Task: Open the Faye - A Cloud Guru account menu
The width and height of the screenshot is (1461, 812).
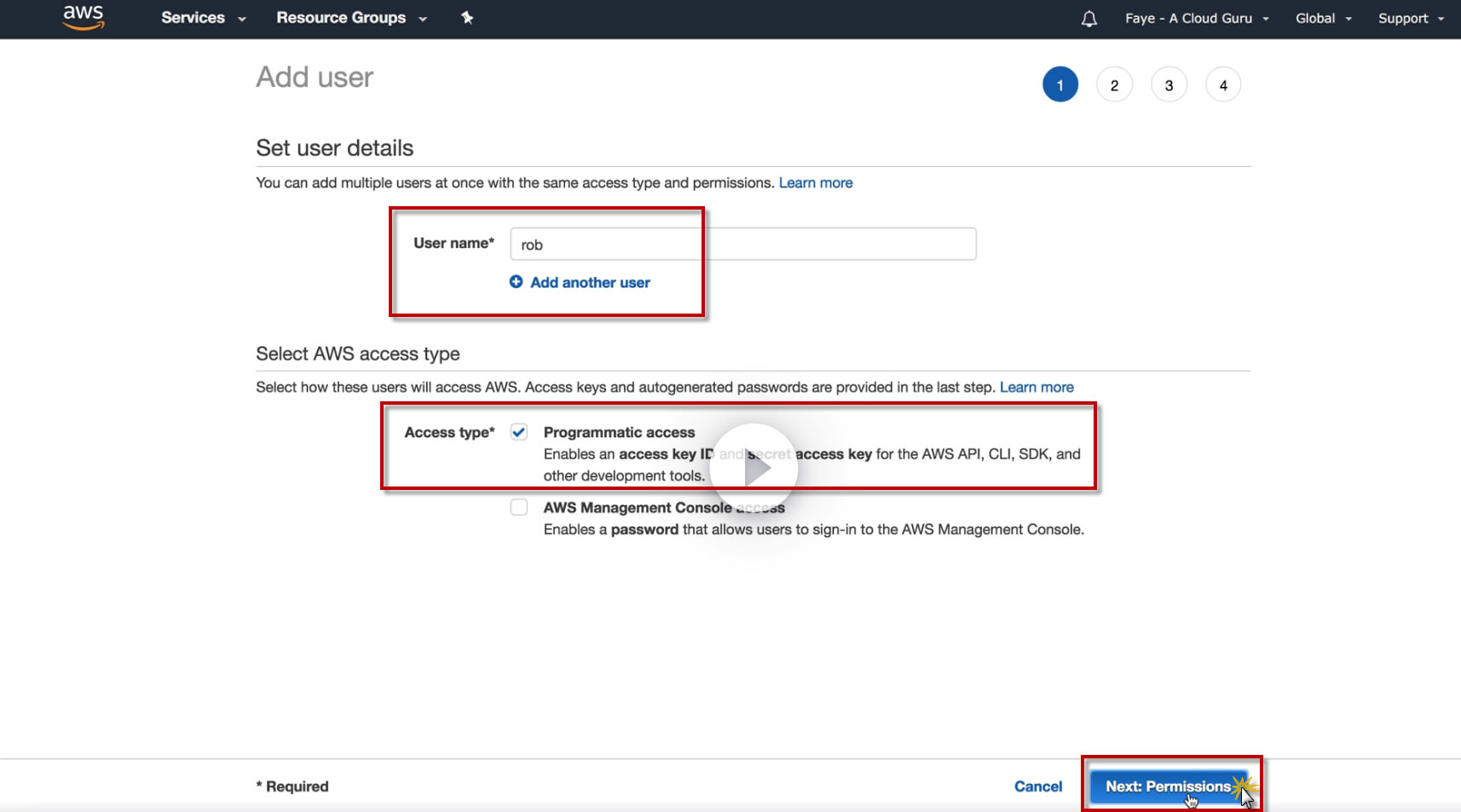Action: 1196,19
